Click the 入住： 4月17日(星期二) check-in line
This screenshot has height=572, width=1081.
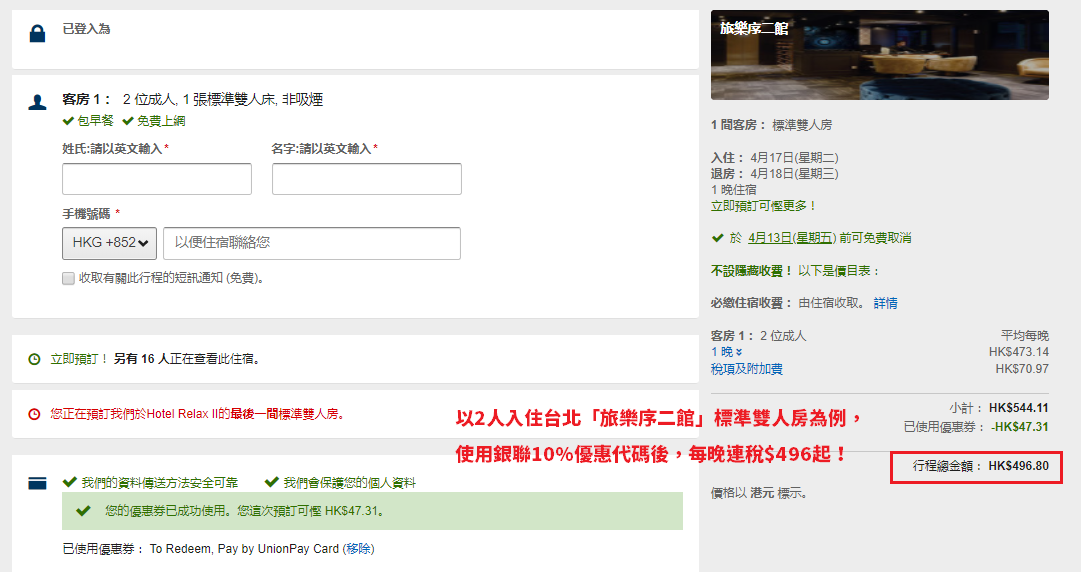pyautogui.click(x=775, y=158)
